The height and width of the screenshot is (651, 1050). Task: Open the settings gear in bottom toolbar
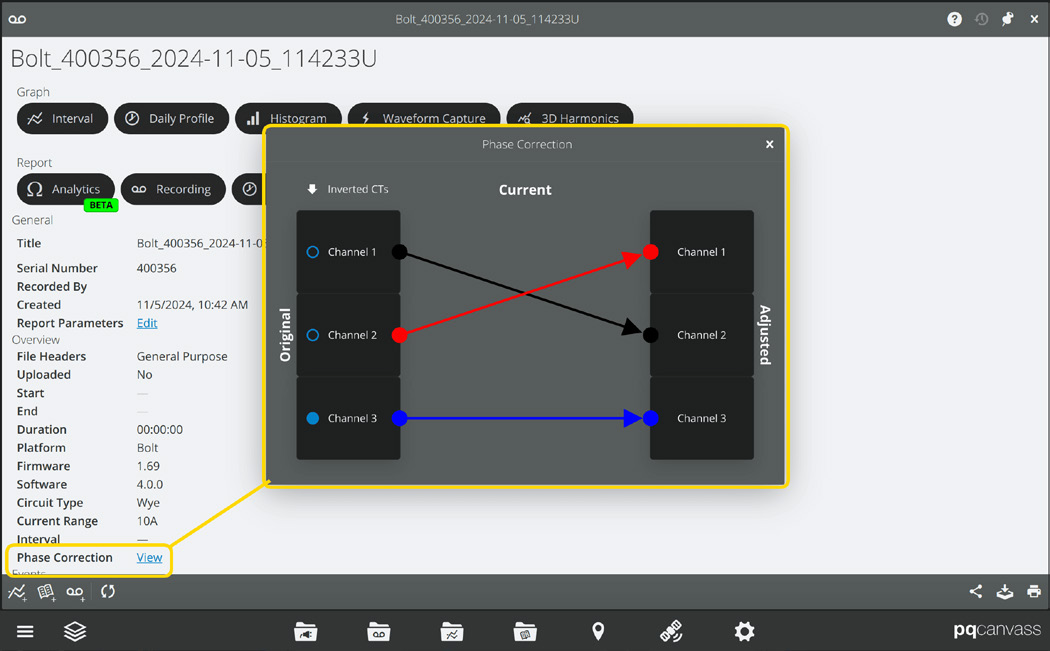point(744,631)
